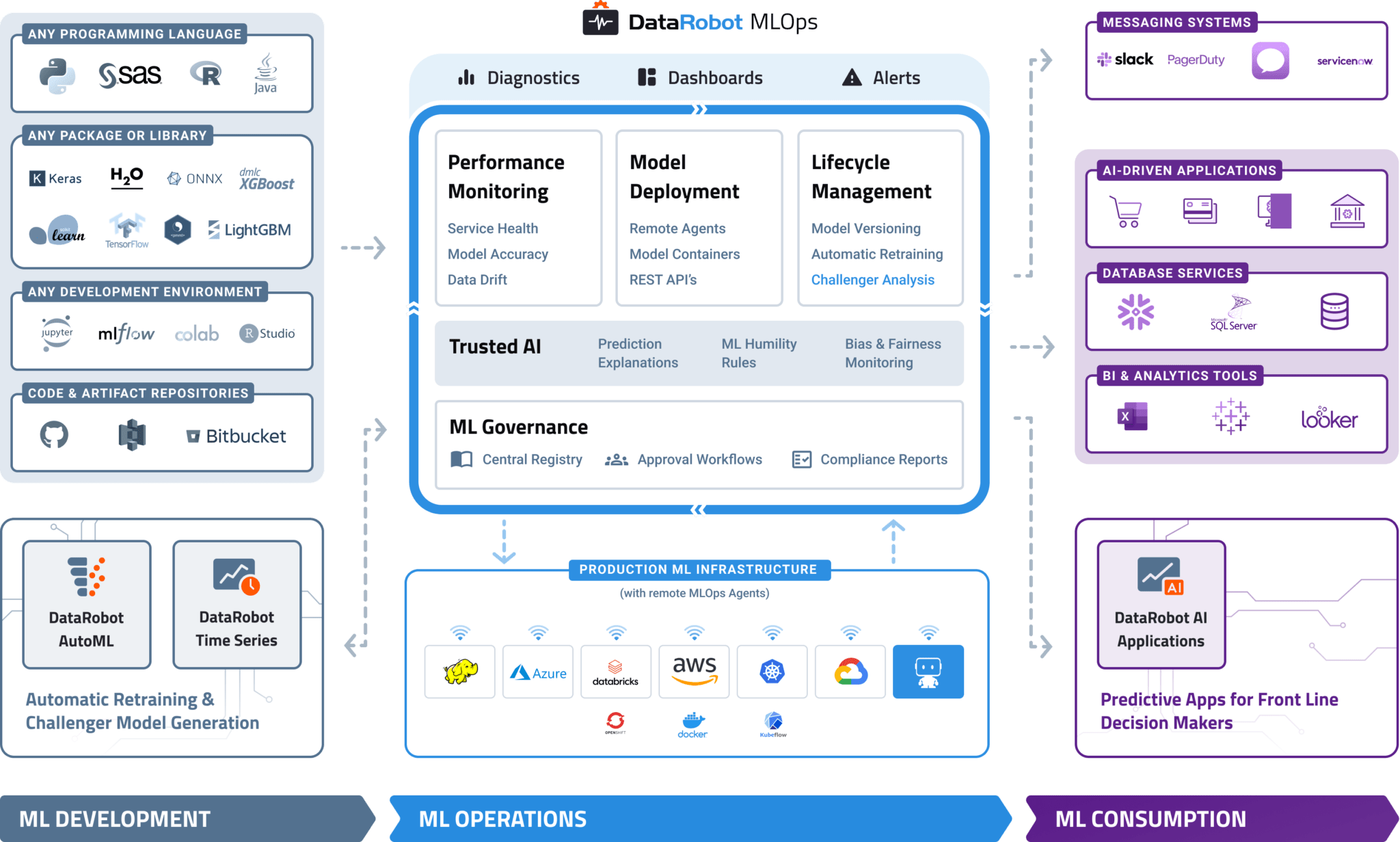Select the ML OPERATIONS banner

pos(700,819)
